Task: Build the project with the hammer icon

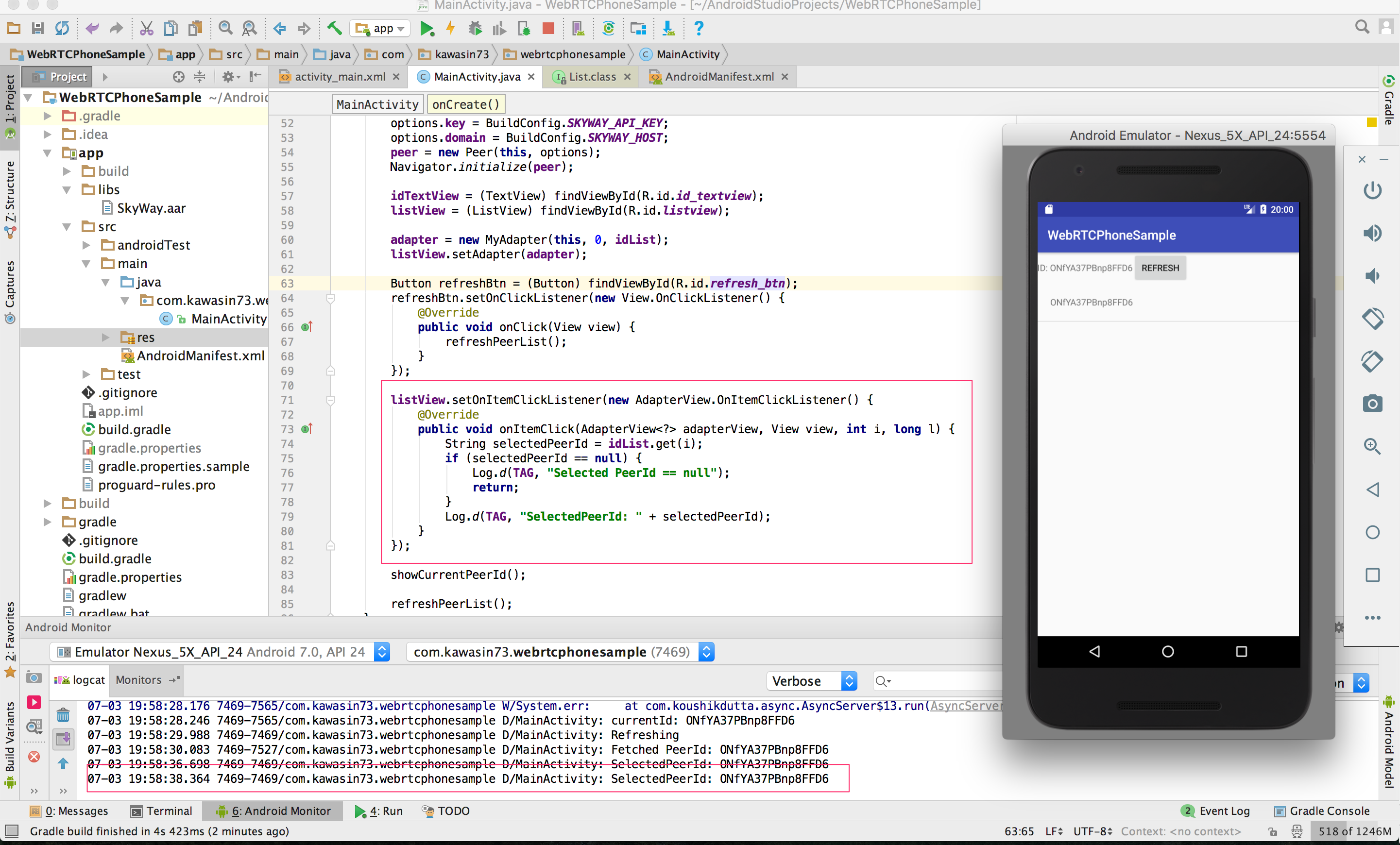Action: point(334,28)
